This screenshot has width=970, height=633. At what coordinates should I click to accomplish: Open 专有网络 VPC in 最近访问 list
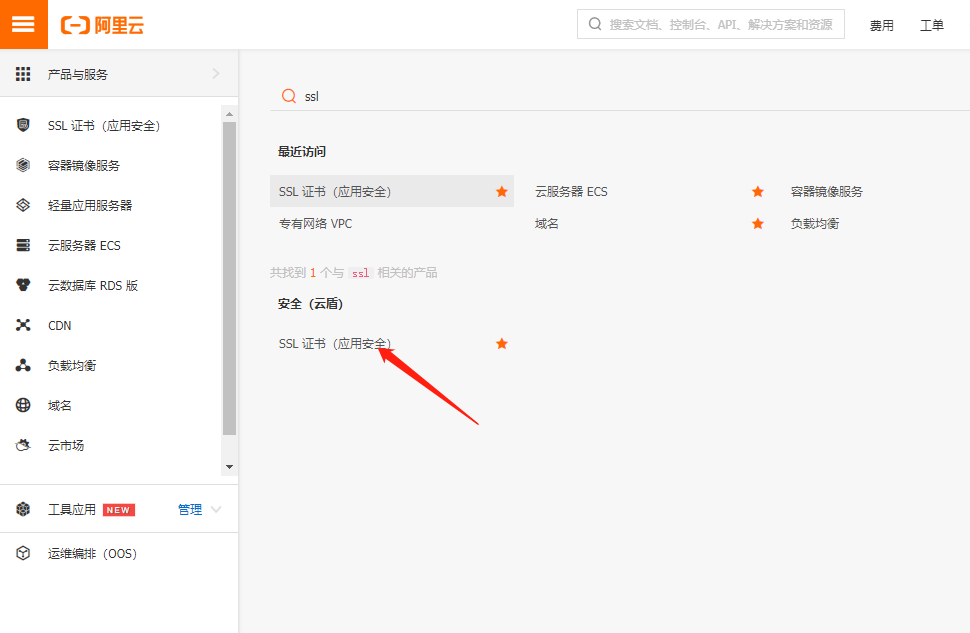[315, 223]
